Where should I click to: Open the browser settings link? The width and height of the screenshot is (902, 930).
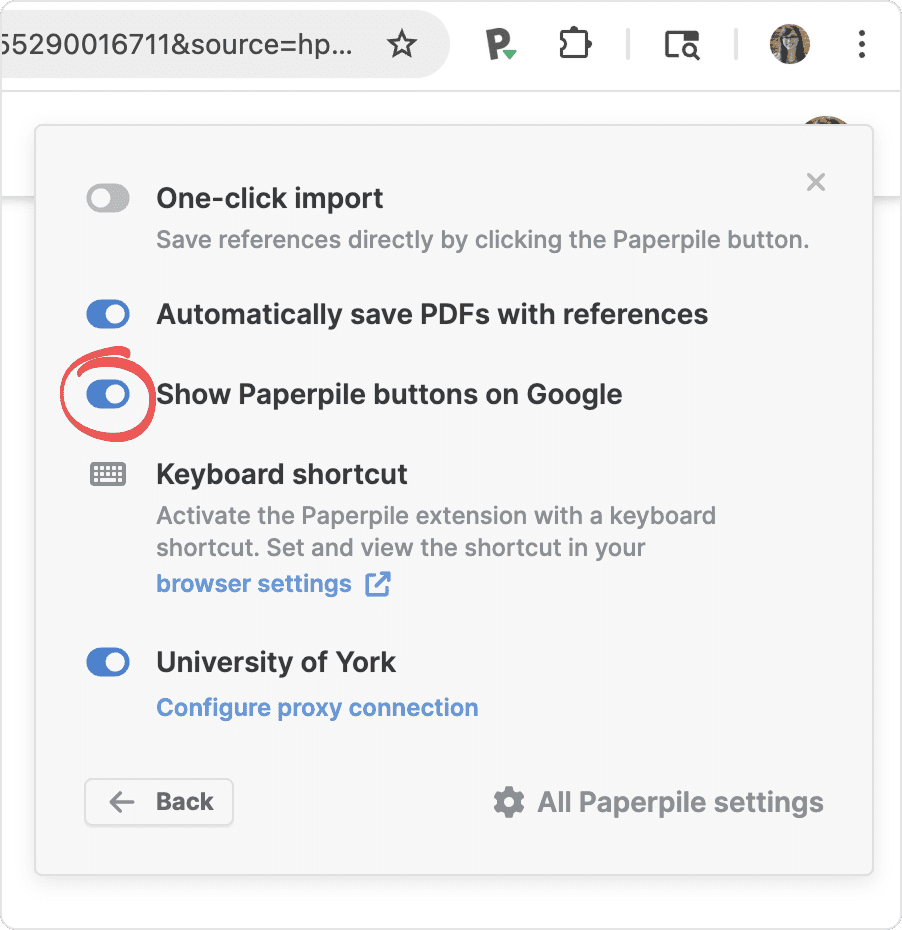[x=254, y=584]
